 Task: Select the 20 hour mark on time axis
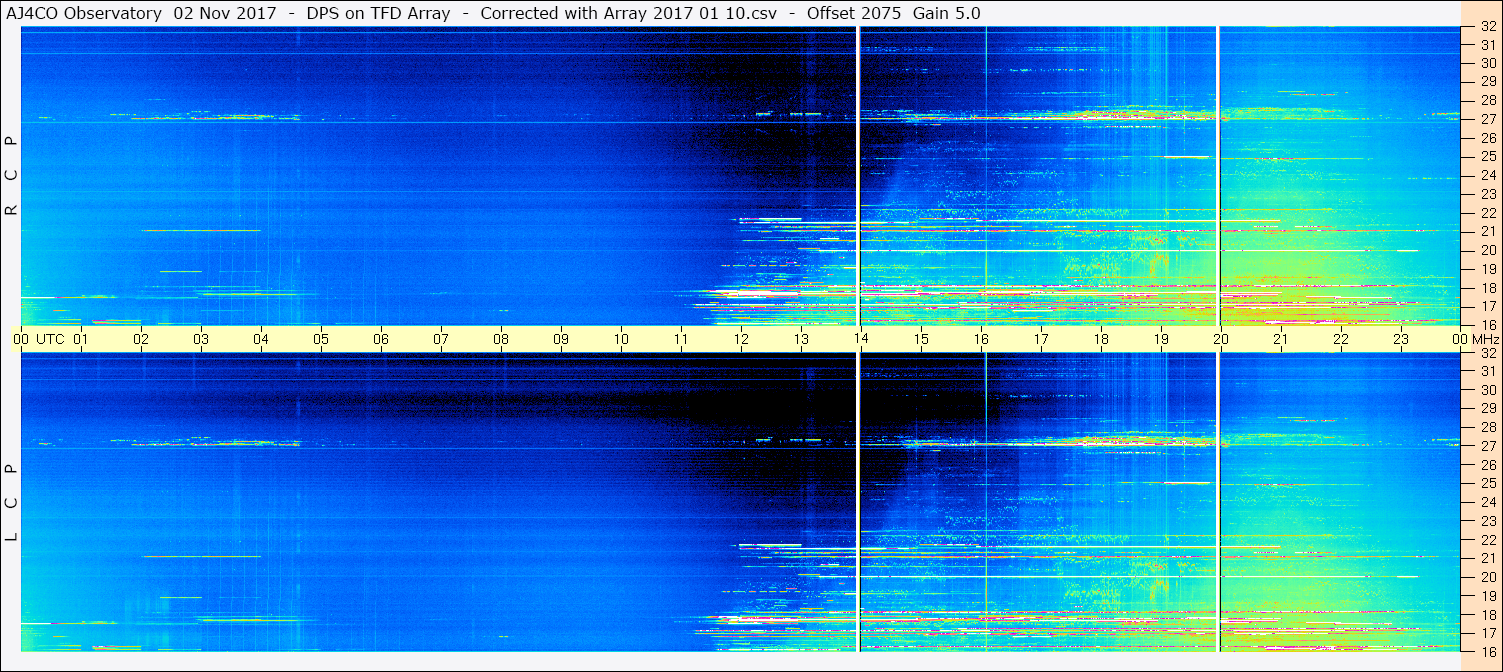tap(1221, 339)
